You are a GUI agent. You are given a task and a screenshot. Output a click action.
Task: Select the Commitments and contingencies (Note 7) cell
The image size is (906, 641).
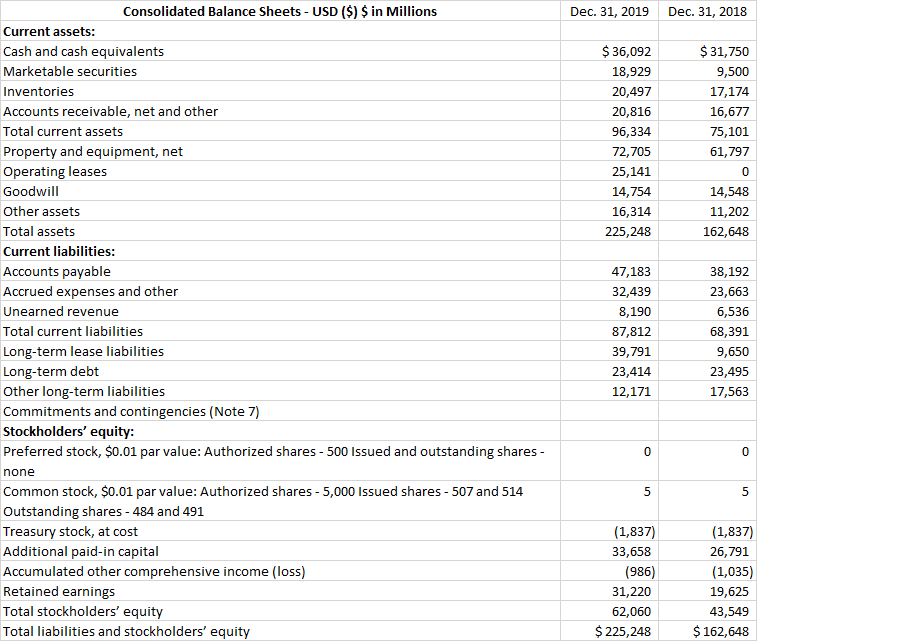[x=131, y=411]
